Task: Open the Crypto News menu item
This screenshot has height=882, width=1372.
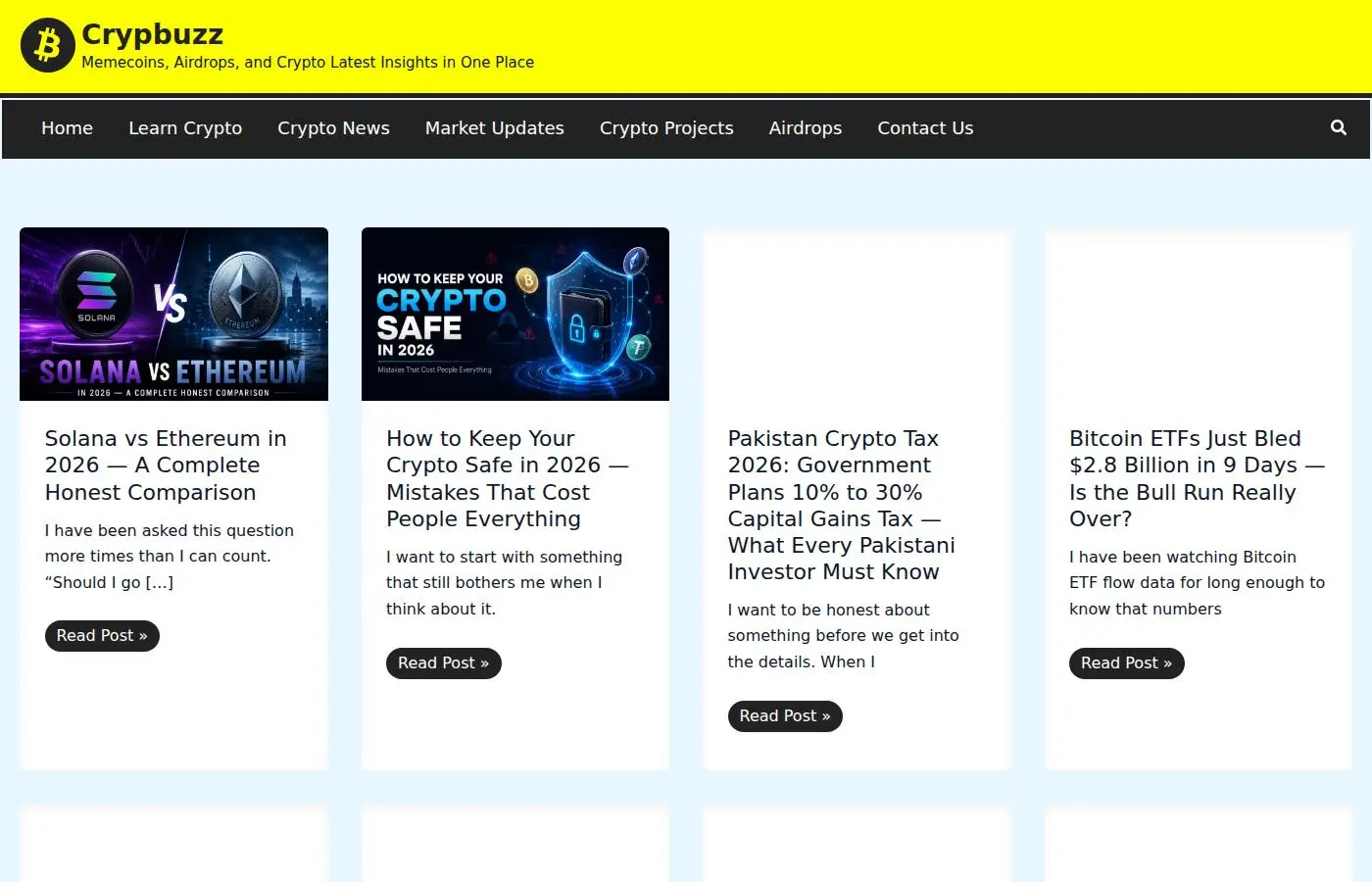Action: point(333,128)
